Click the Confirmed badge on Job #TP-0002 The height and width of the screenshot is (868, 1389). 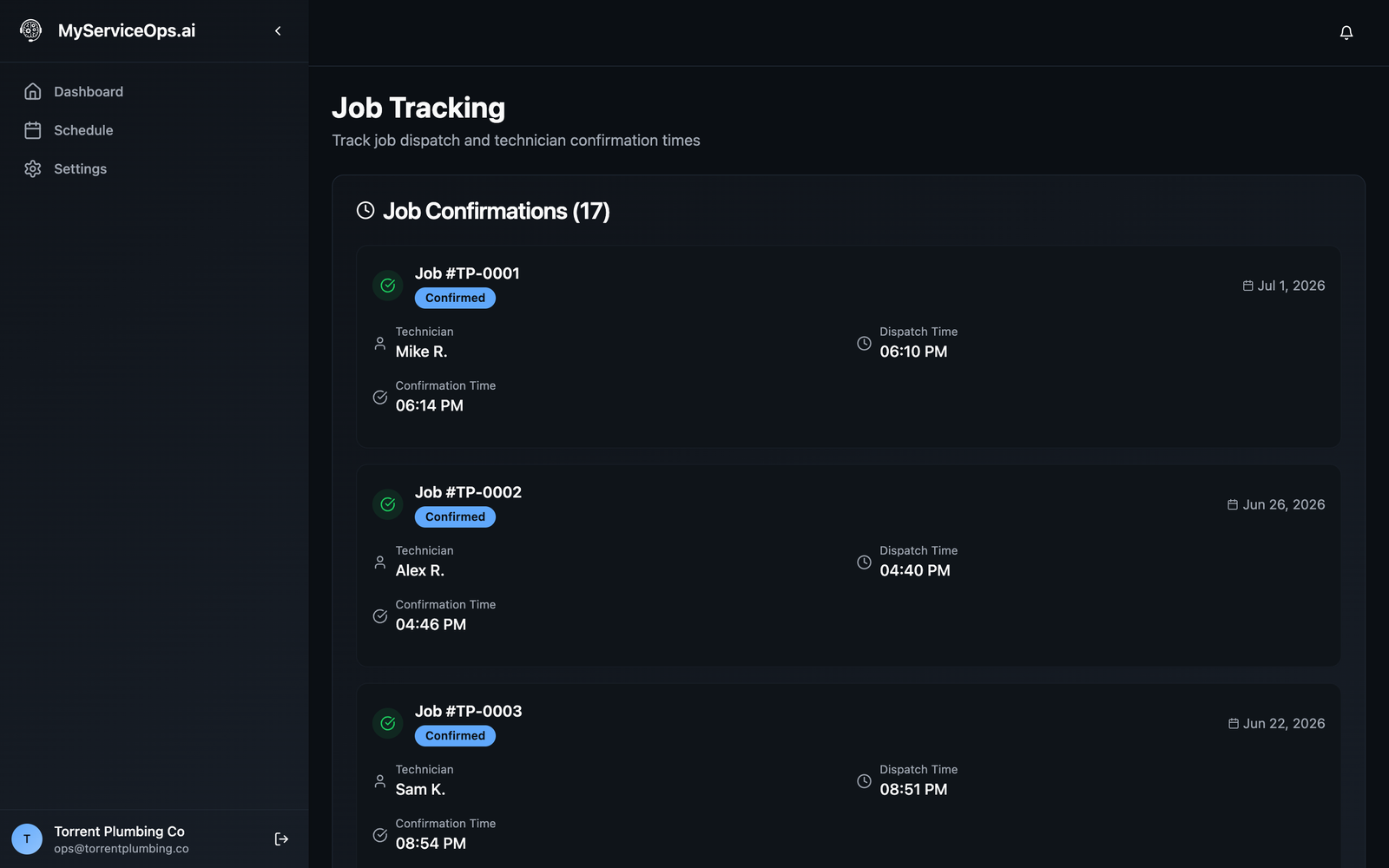455,516
